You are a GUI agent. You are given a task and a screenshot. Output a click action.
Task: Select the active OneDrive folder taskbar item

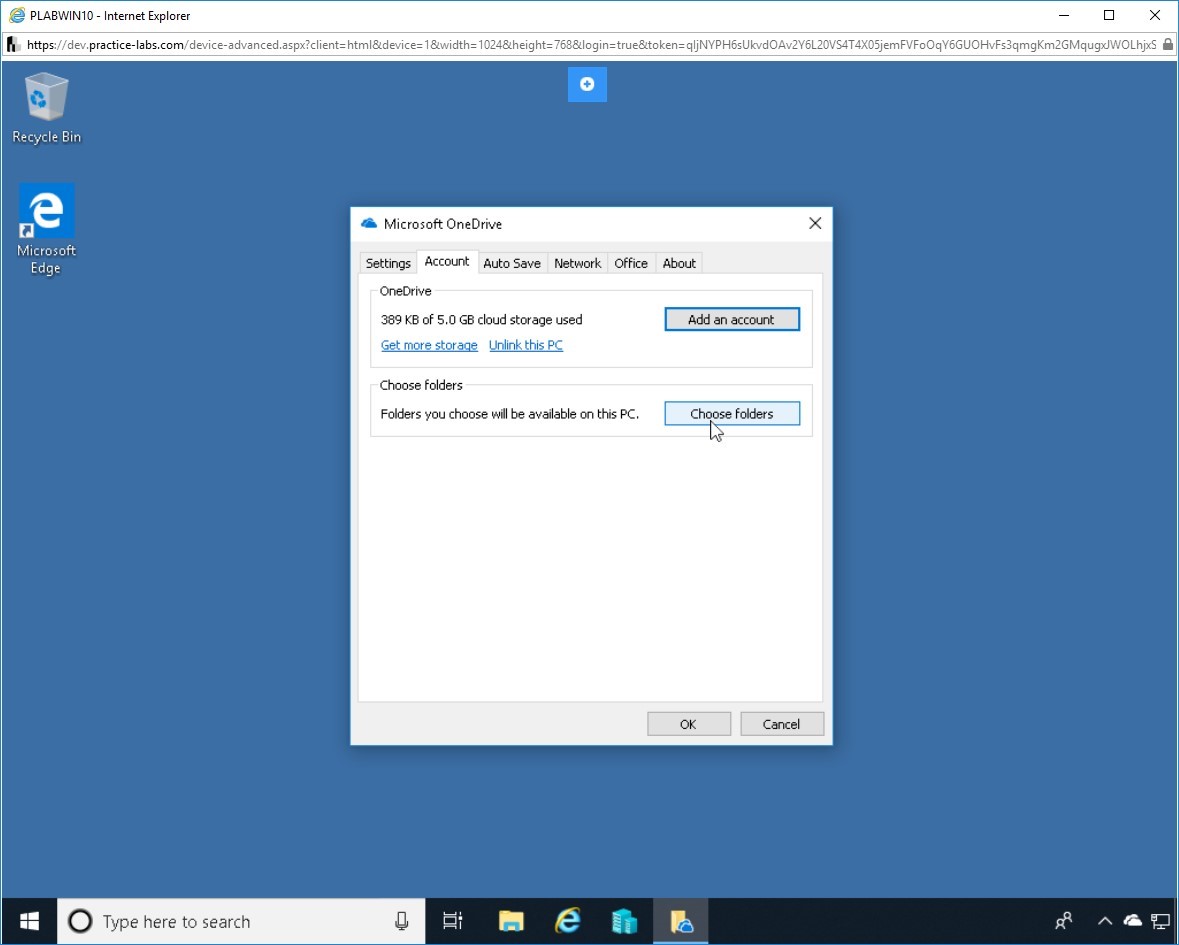tap(680, 921)
